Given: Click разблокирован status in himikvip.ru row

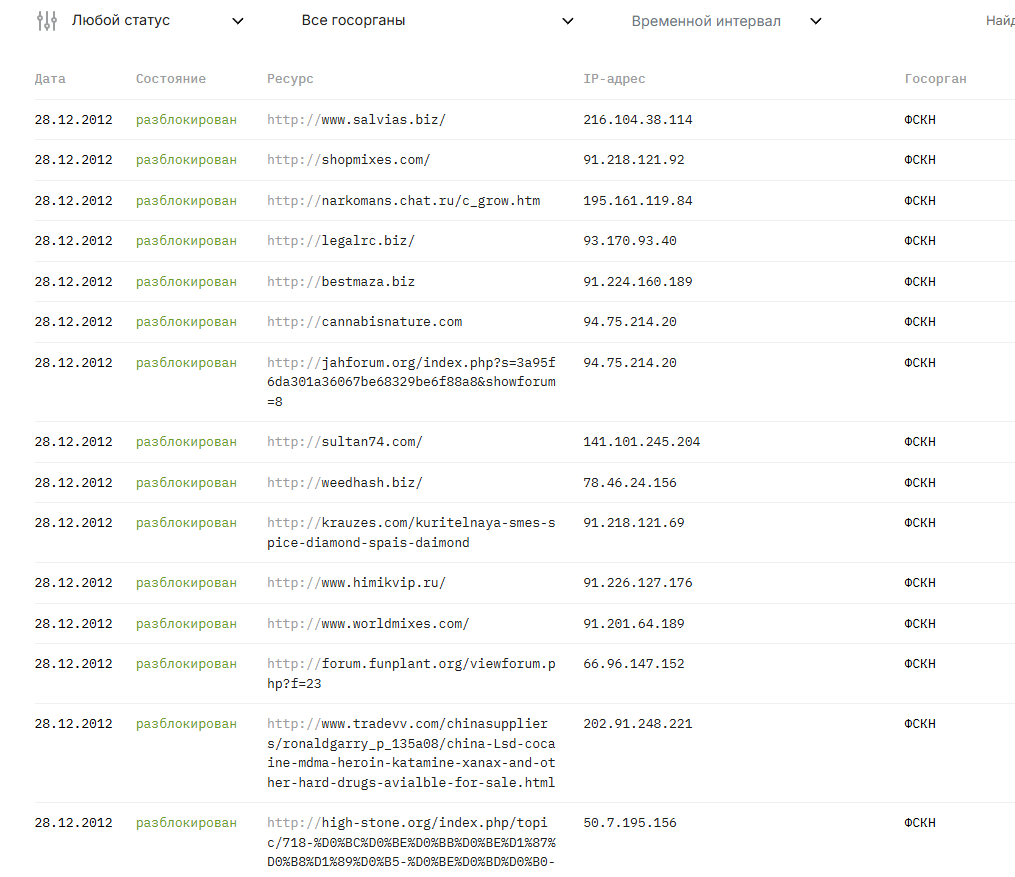Looking at the screenshot, I should click(x=186, y=583).
